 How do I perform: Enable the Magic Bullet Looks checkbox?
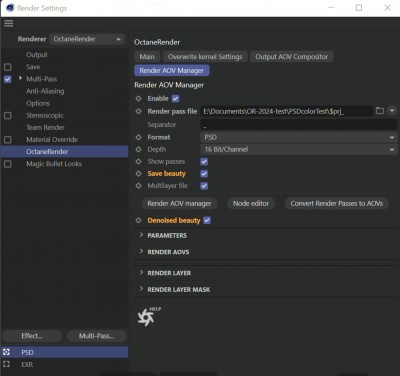pyautogui.click(x=8, y=164)
